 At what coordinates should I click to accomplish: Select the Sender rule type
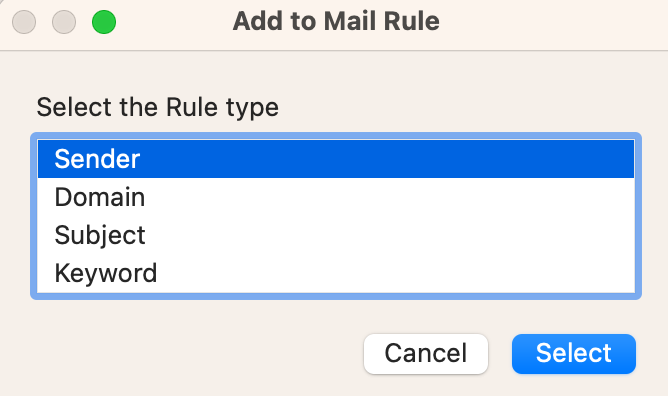point(336,159)
